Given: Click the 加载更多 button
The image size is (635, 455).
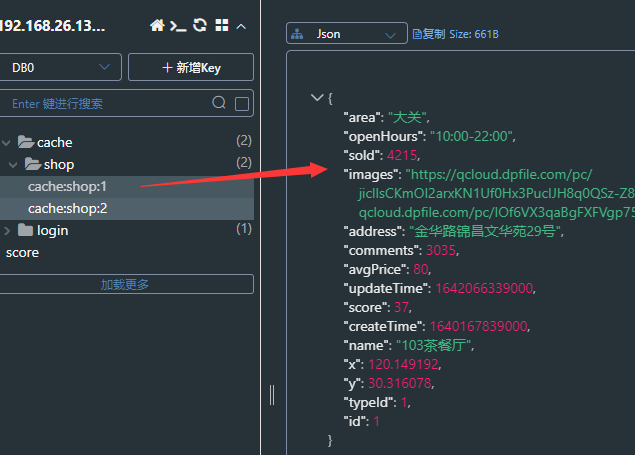Looking at the screenshot, I should pyautogui.click(x=126, y=284).
